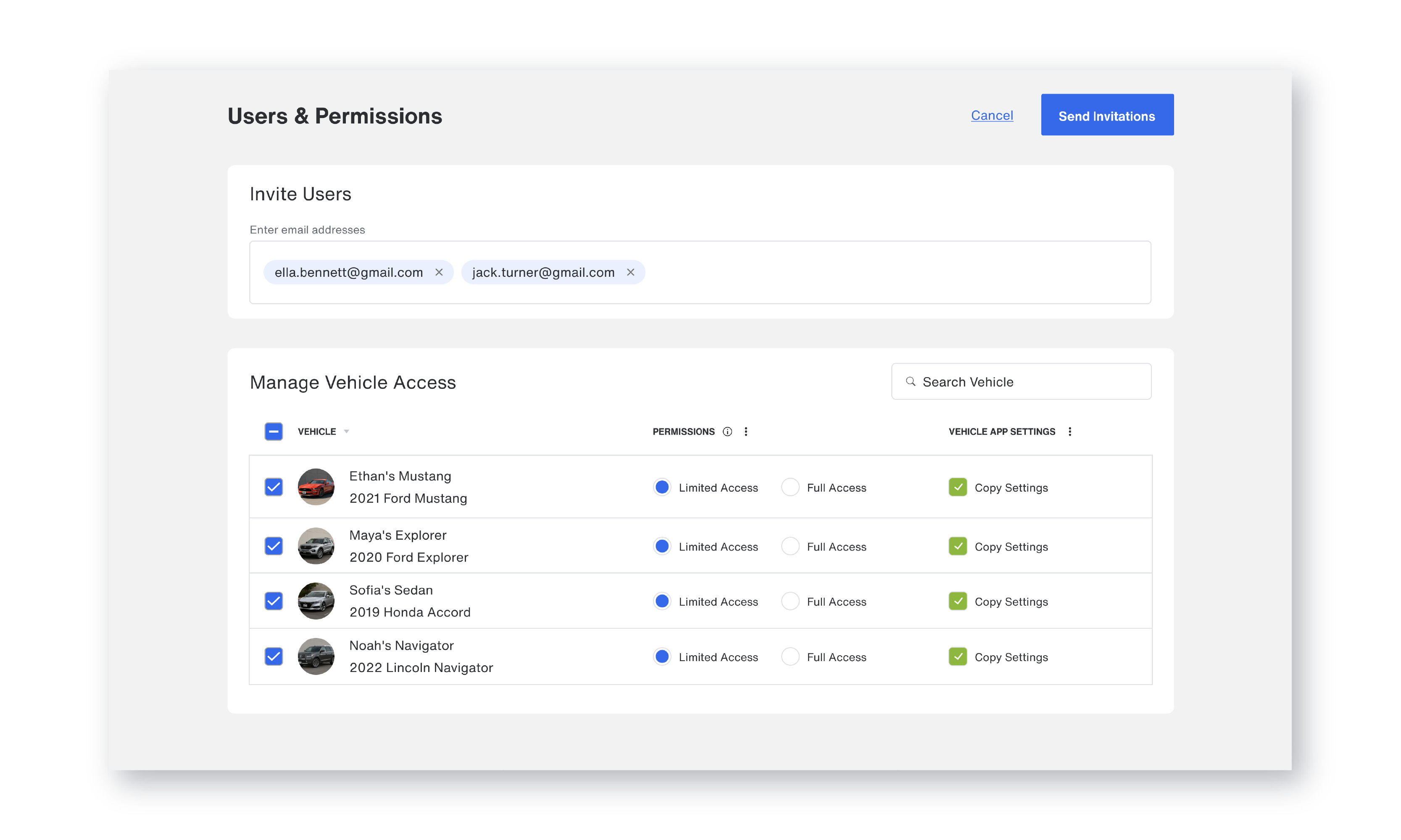Screen dimensions: 1401x840
Task: Open the Permissions column options menu
Action: [x=746, y=431]
